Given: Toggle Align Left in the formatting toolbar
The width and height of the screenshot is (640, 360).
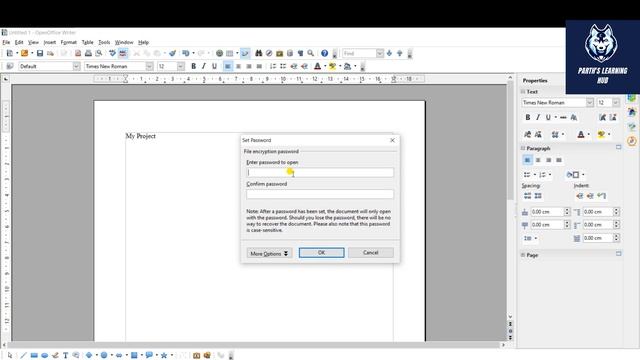Looking at the screenshot, I should (228, 66).
